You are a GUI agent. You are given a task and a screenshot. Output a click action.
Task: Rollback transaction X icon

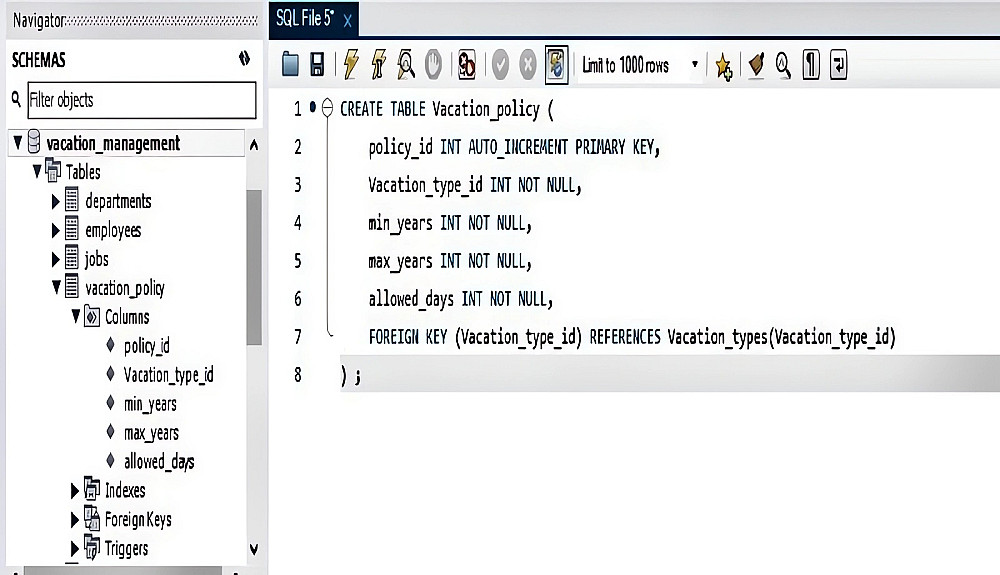click(x=527, y=64)
